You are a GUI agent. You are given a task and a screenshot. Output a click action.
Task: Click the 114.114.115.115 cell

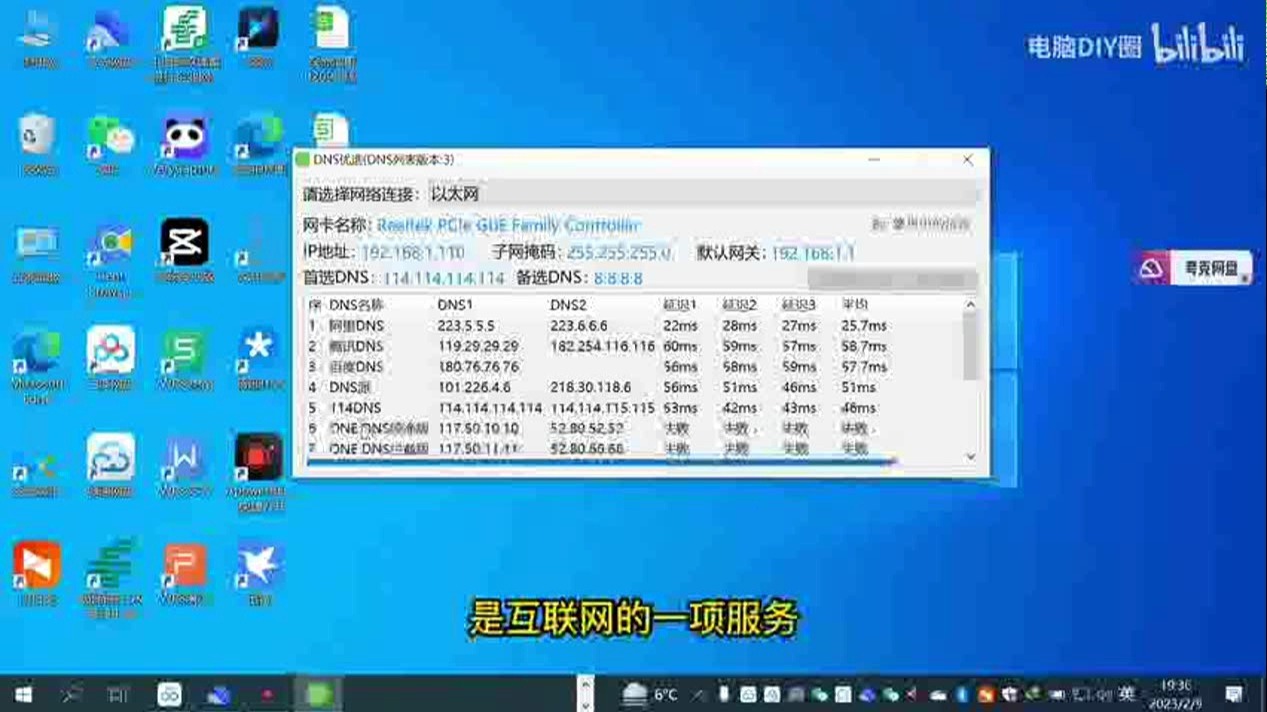coord(602,408)
